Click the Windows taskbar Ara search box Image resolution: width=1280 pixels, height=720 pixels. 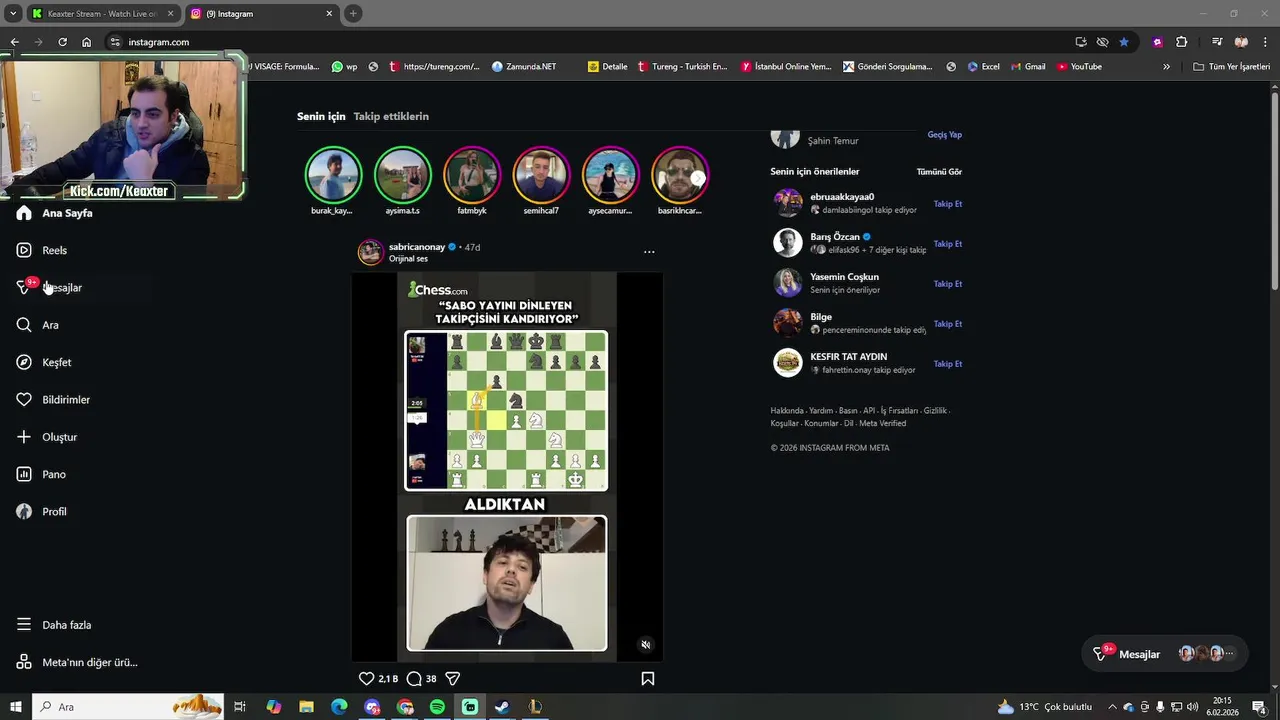coord(128,707)
